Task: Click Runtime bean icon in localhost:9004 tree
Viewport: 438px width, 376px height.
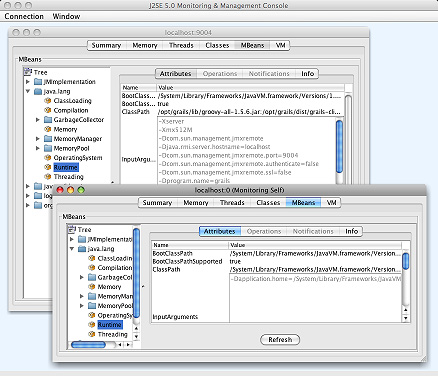Action: [48, 167]
